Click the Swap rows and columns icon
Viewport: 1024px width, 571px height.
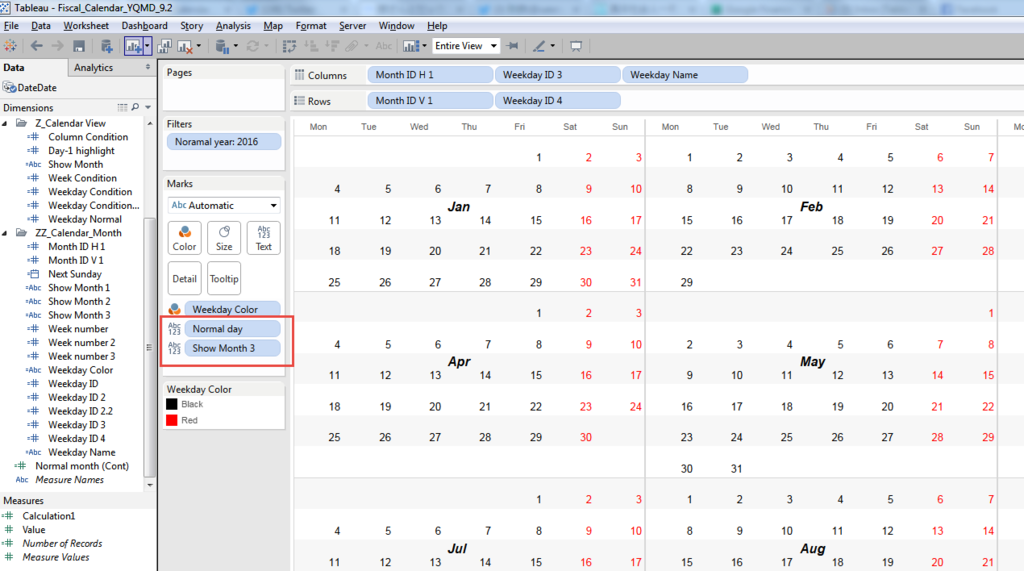(289, 46)
